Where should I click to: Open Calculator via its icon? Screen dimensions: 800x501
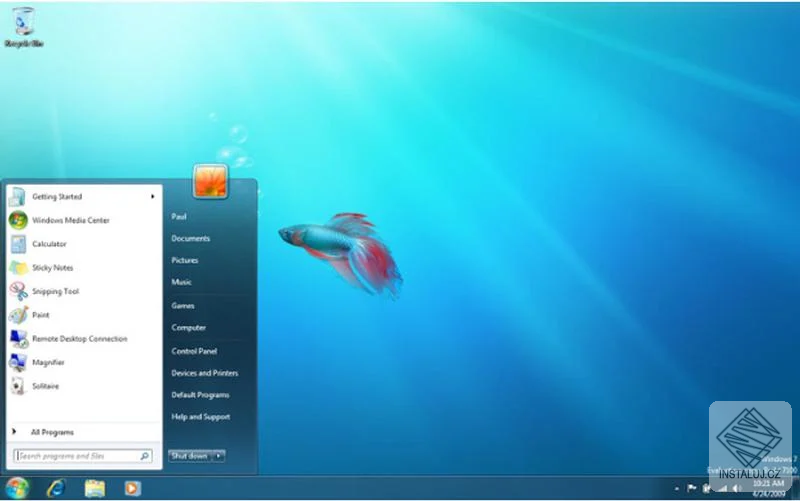tap(18, 244)
